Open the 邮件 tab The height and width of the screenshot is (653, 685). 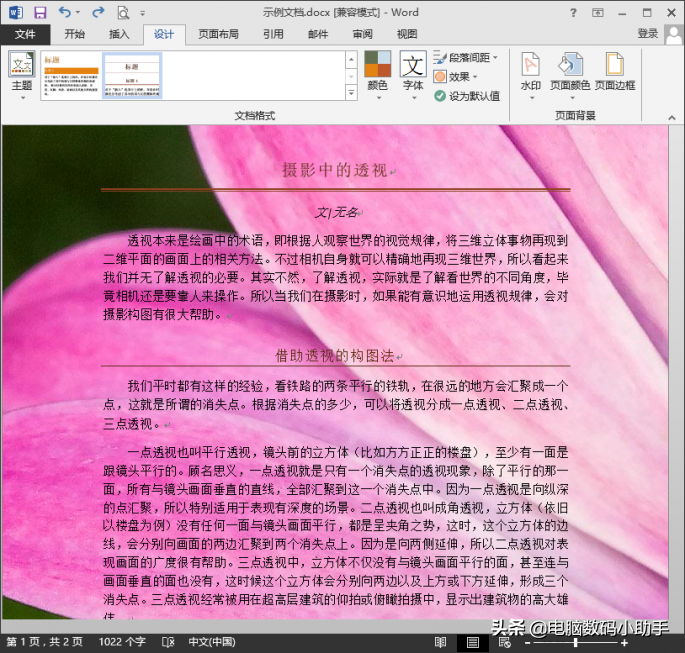pos(318,34)
